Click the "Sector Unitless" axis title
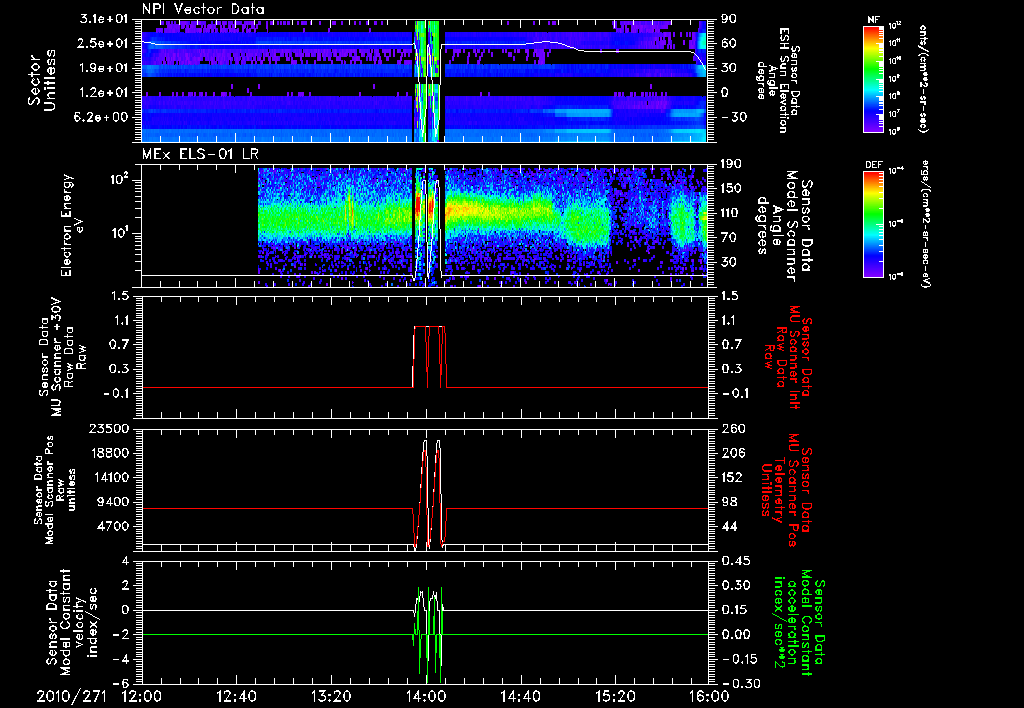This screenshot has width=1024, height=708. [x=42, y=80]
